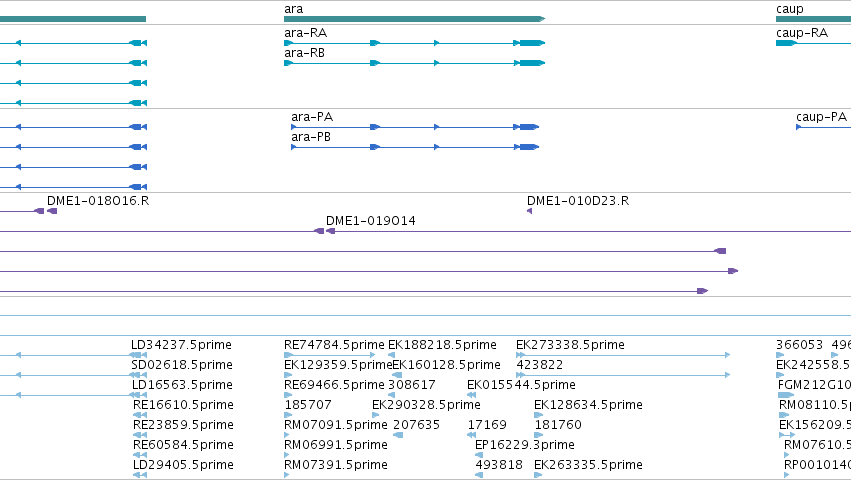Viewport: 851px width, 480px height.
Task: Select the DME1-019O14 feature label
Action: (371, 221)
